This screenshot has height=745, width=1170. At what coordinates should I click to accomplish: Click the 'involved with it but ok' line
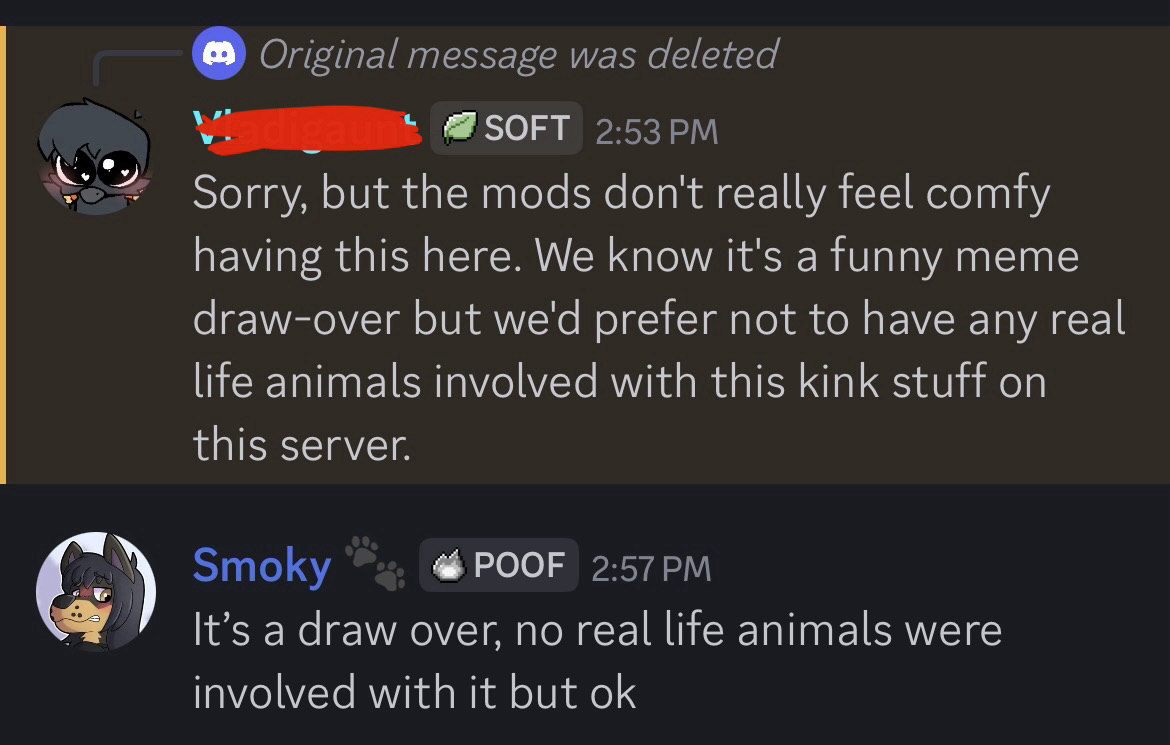coord(414,692)
